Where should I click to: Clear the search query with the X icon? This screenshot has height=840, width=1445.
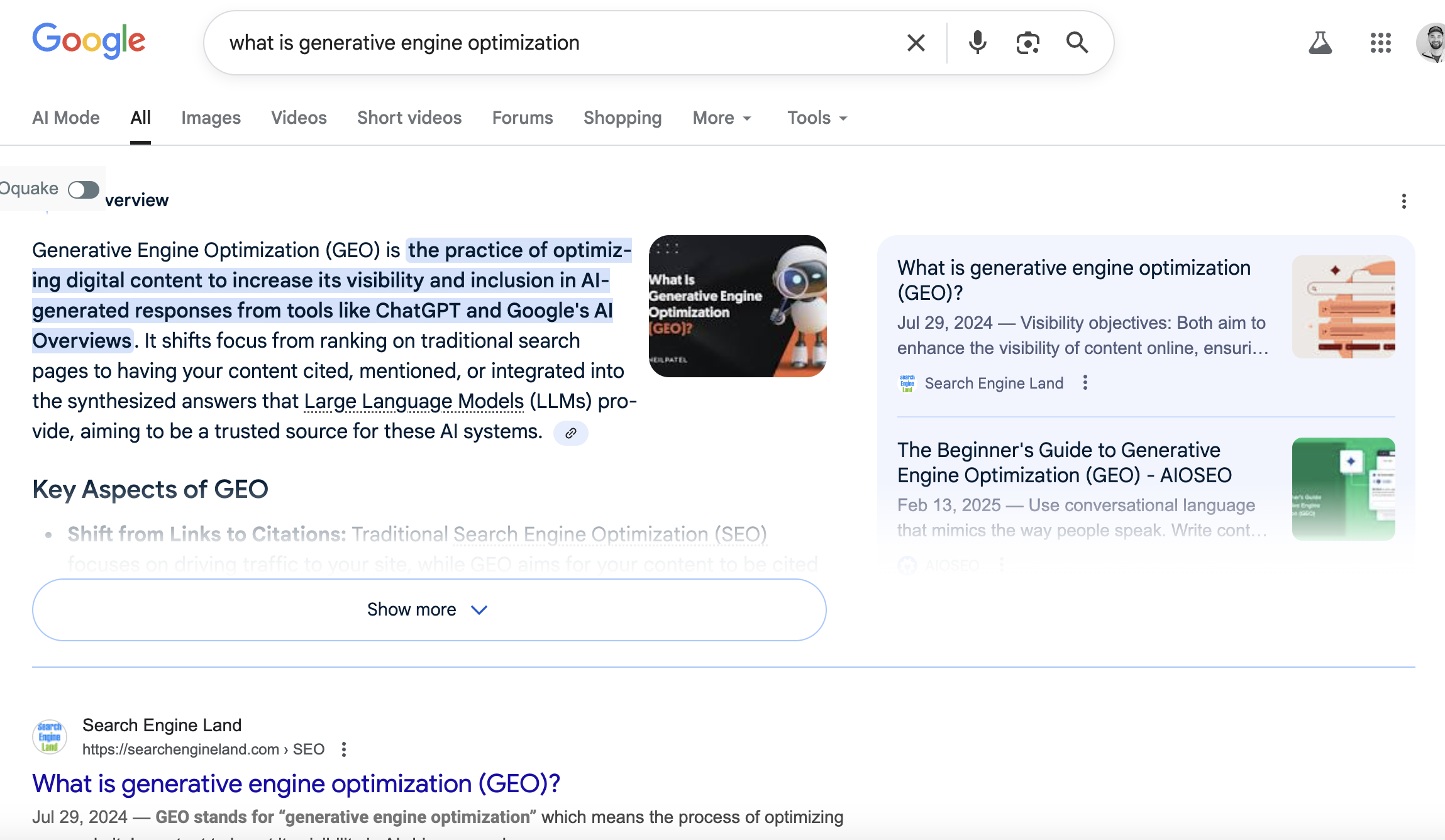point(916,42)
